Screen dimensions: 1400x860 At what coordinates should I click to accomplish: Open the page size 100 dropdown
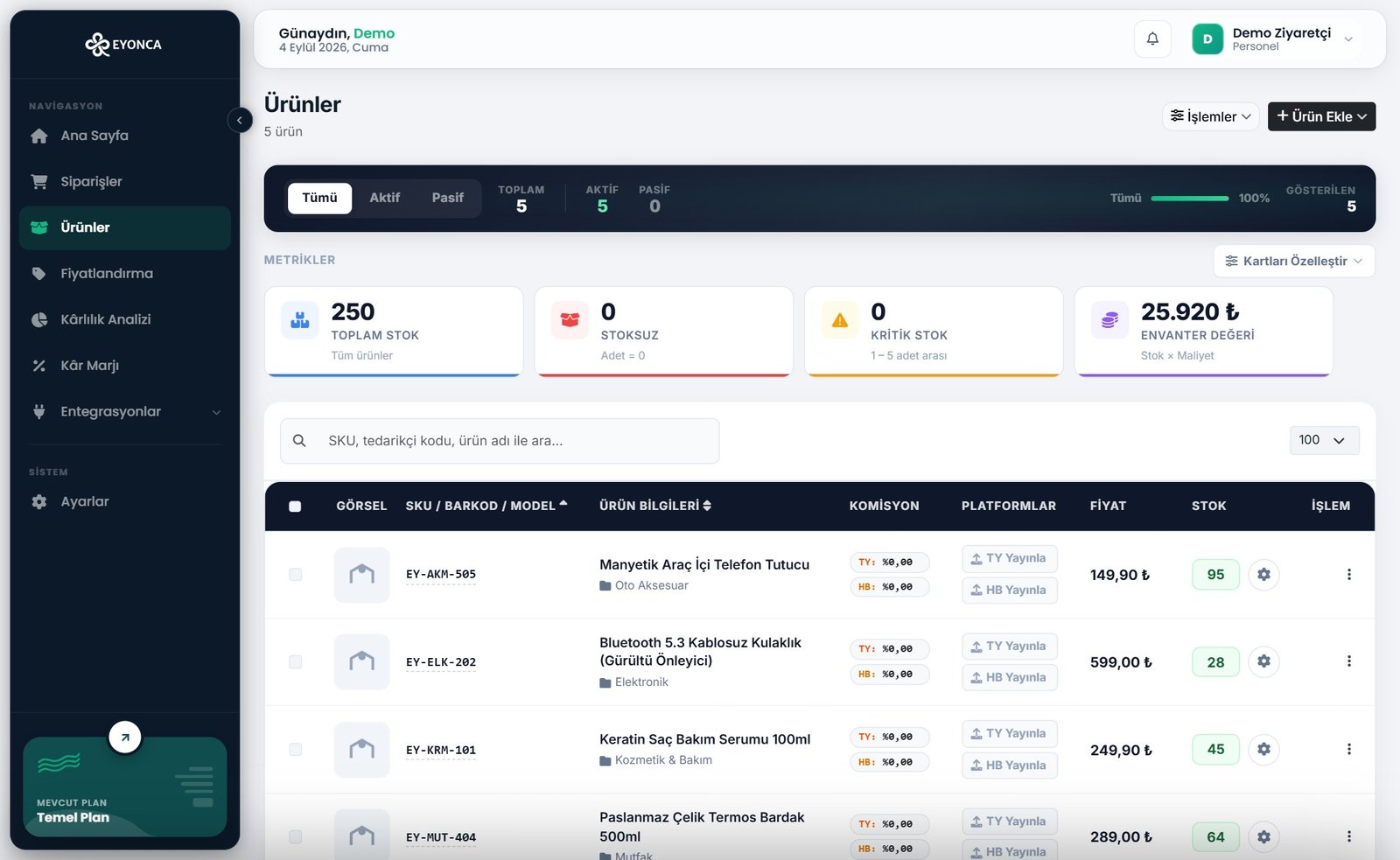click(x=1324, y=440)
